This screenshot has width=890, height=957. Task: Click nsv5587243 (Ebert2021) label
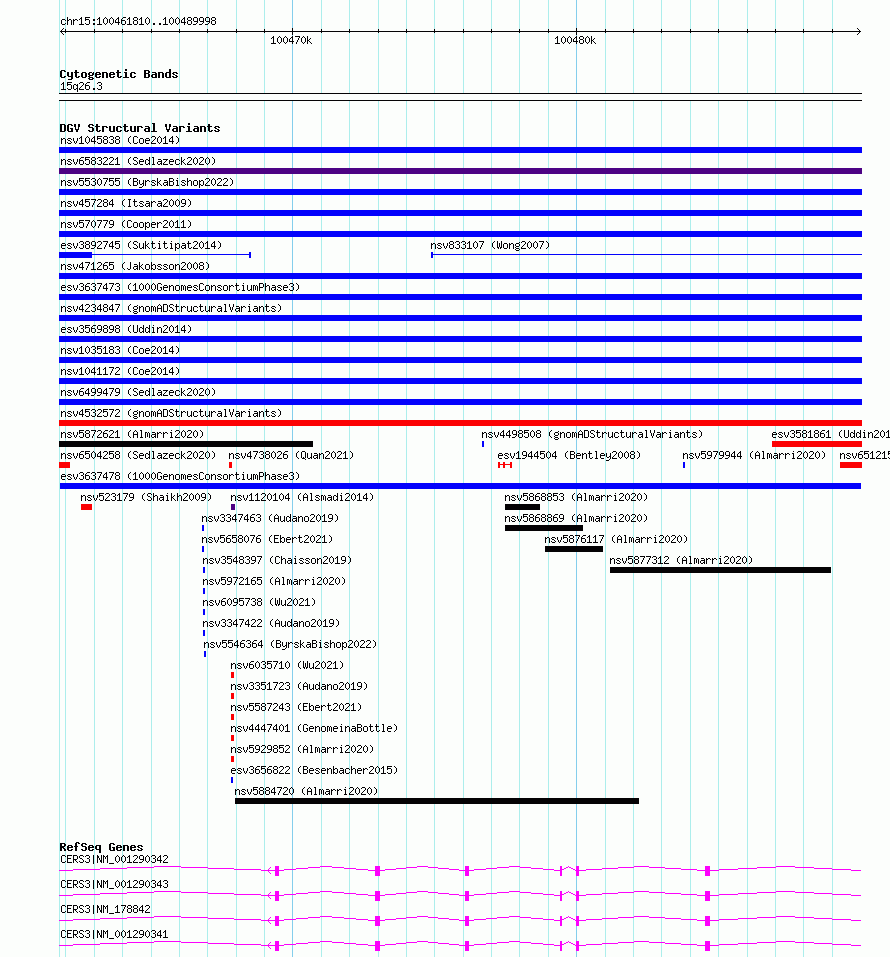click(x=296, y=707)
